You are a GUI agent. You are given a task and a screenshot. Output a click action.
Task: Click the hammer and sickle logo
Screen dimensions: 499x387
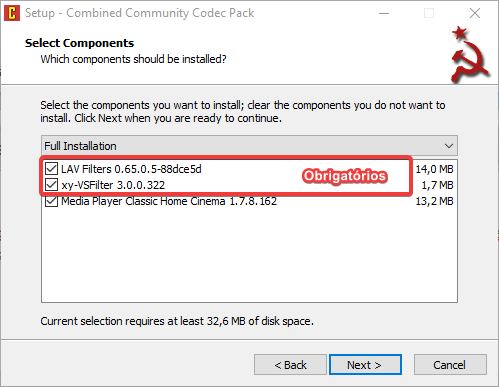[x=470, y=62]
